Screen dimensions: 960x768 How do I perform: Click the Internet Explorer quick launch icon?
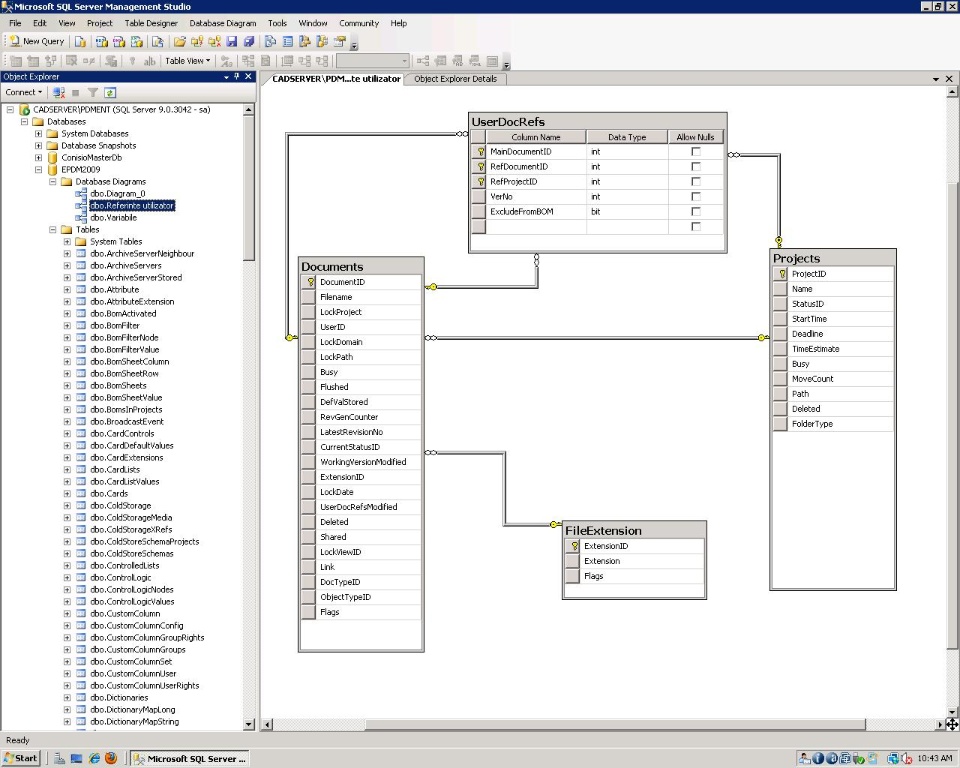[x=94, y=758]
